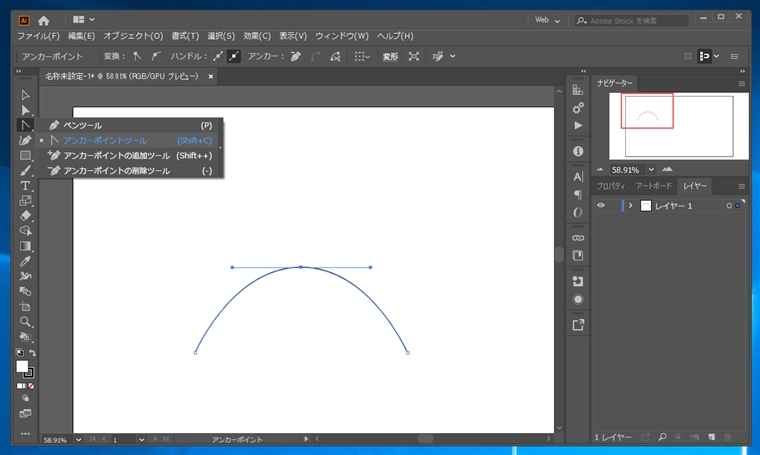Click the swap fill and stroke icon
This screenshot has height=455, width=760.
(x=32, y=353)
